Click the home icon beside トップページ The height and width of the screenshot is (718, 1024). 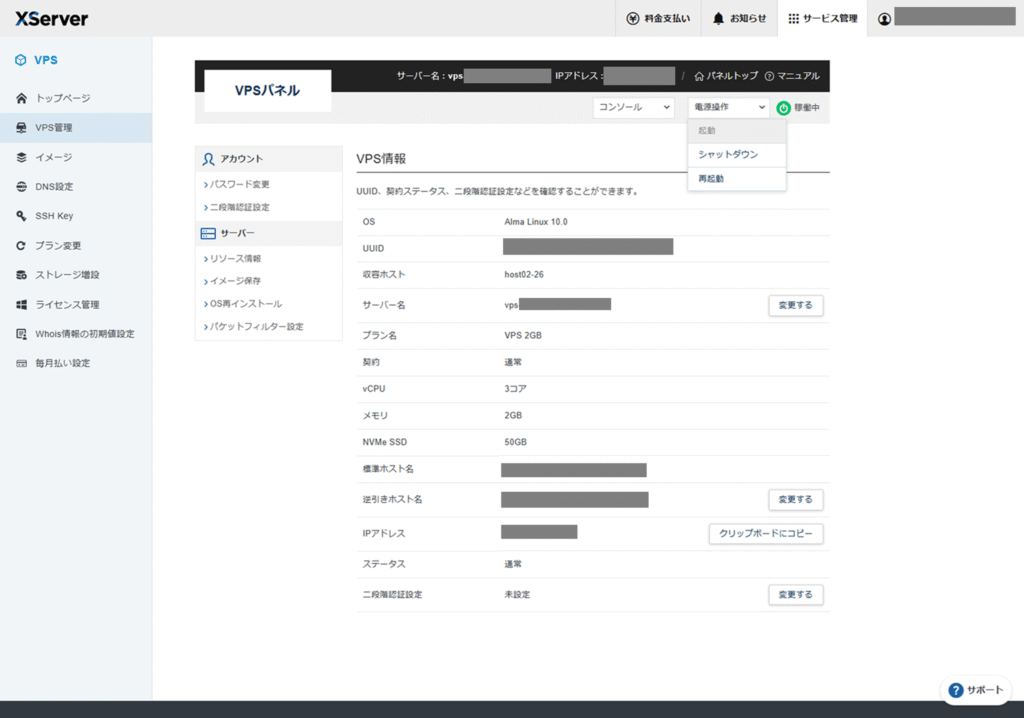point(21,98)
